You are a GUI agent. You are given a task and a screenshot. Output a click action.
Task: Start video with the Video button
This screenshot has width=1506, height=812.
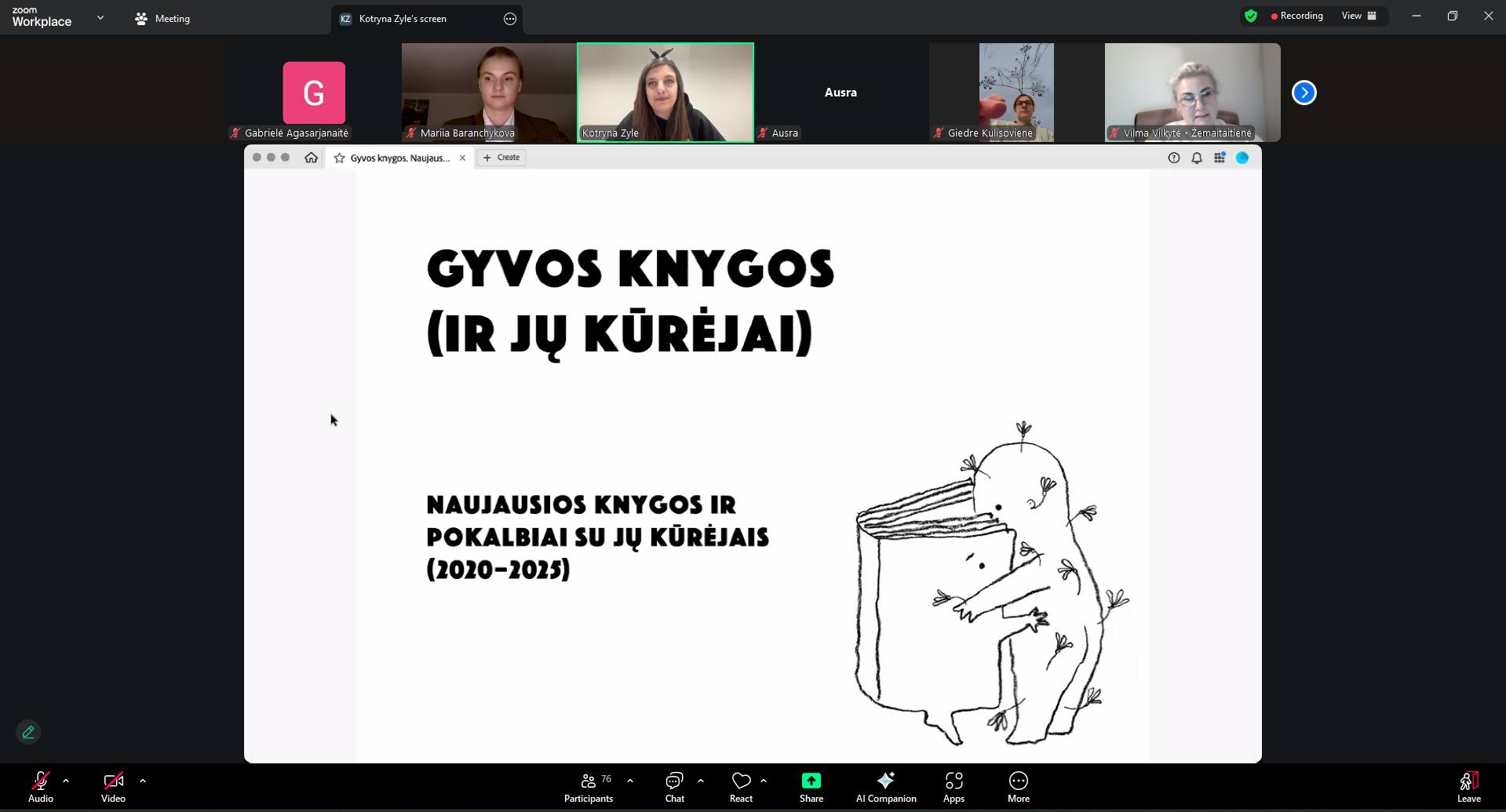click(113, 787)
